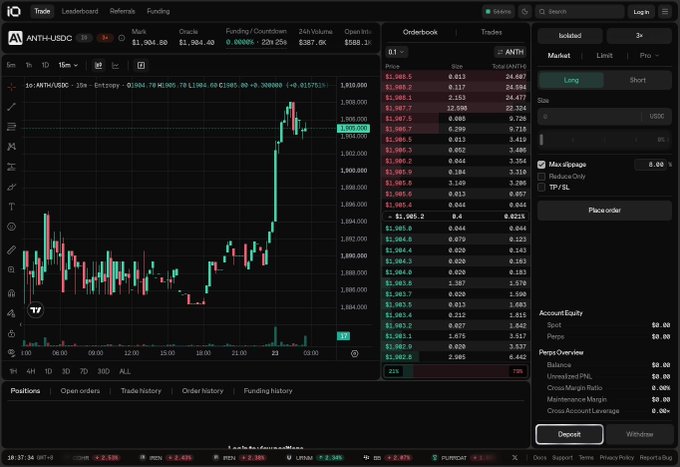Switch to the Trades tab
Image resolution: width=680 pixels, height=467 pixels.
(491, 32)
